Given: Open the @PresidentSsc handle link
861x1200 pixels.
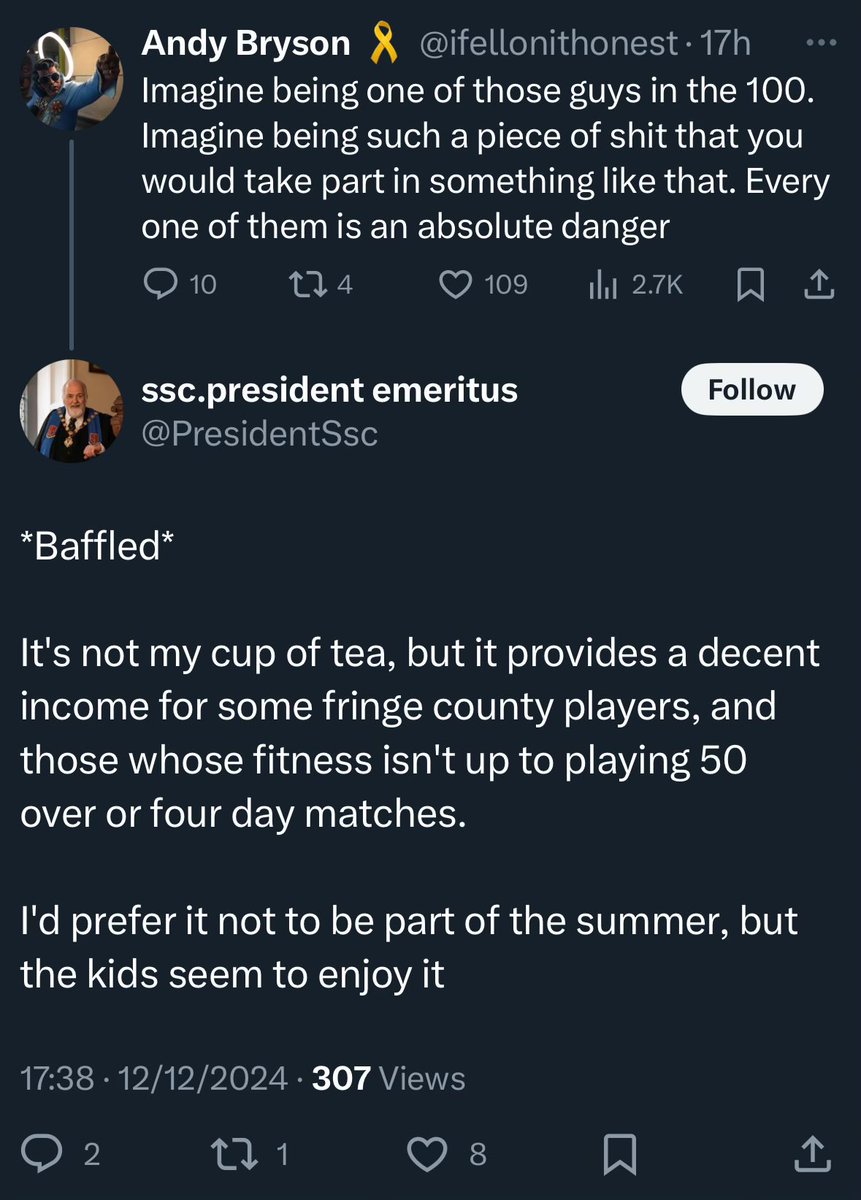Looking at the screenshot, I should pos(259,434).
